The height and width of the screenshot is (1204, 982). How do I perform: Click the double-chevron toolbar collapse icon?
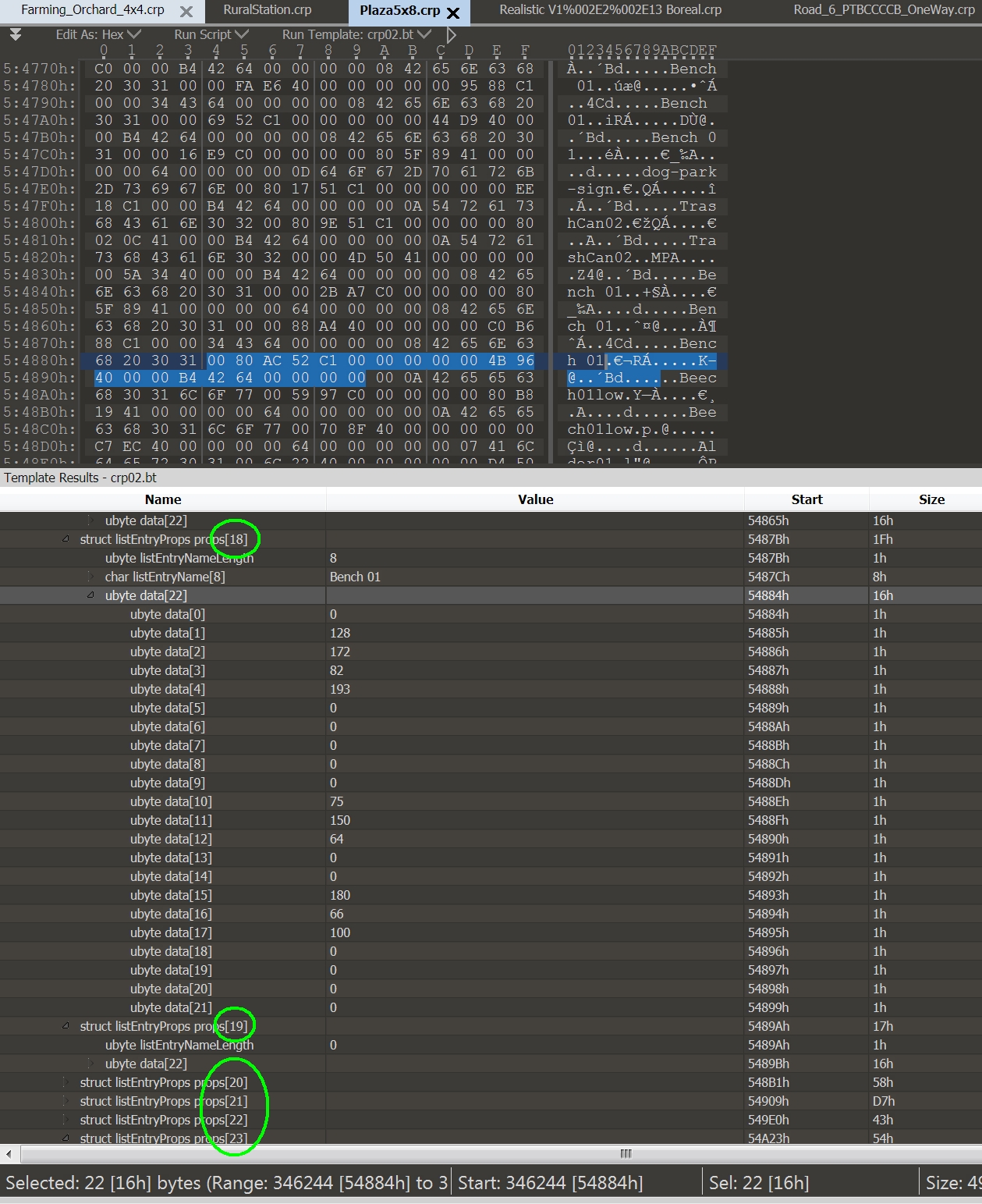pyautogui.click(x=16, y=35)
